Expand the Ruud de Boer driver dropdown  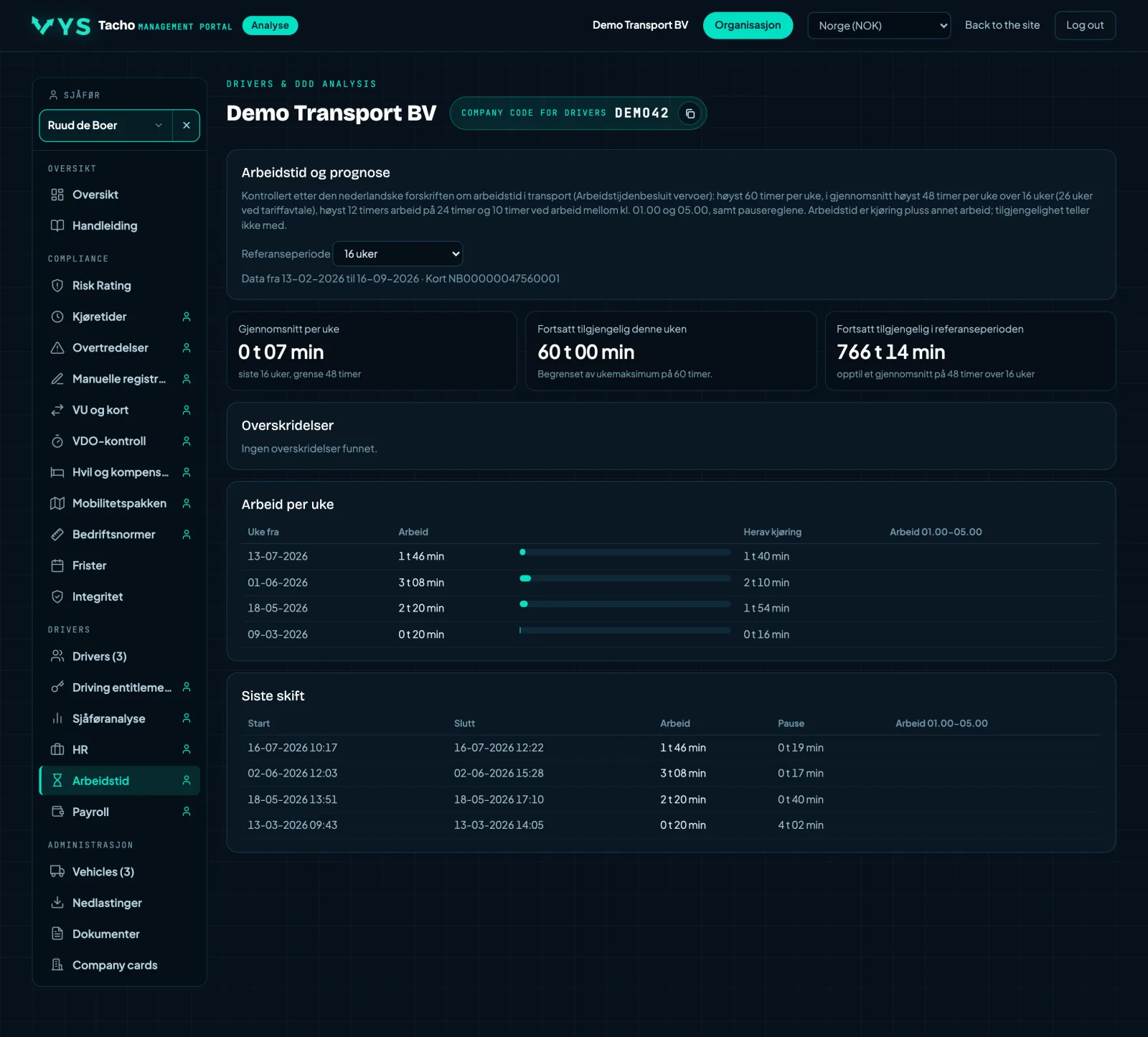point(106,126)
